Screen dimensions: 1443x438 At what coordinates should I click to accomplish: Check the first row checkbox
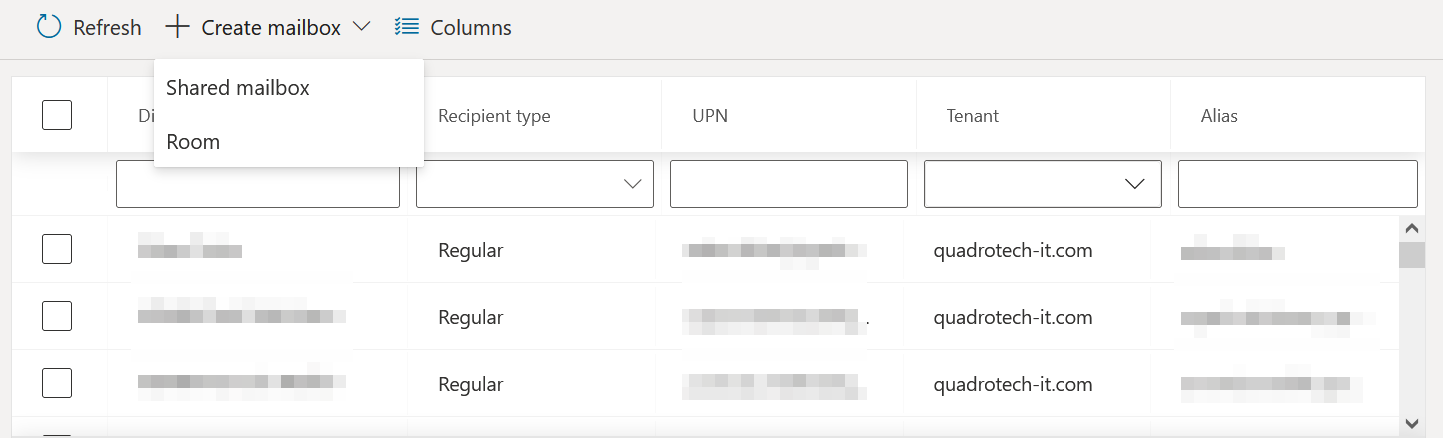pyautogui.click(x=57, y=249)
